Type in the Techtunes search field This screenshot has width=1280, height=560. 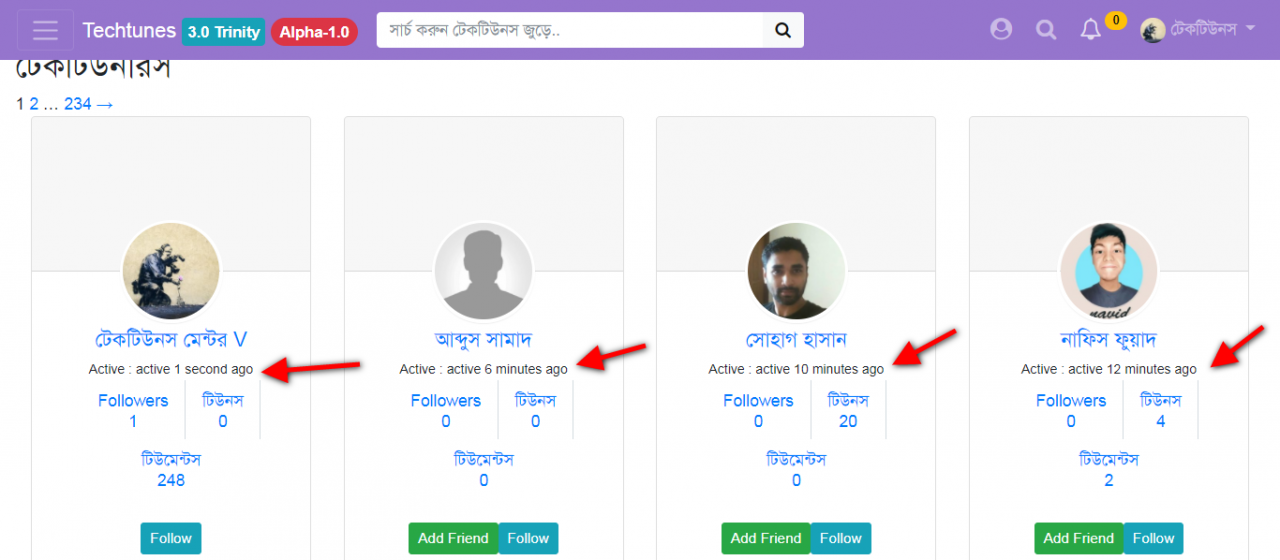pyautogui.click(x=570, y=30)
